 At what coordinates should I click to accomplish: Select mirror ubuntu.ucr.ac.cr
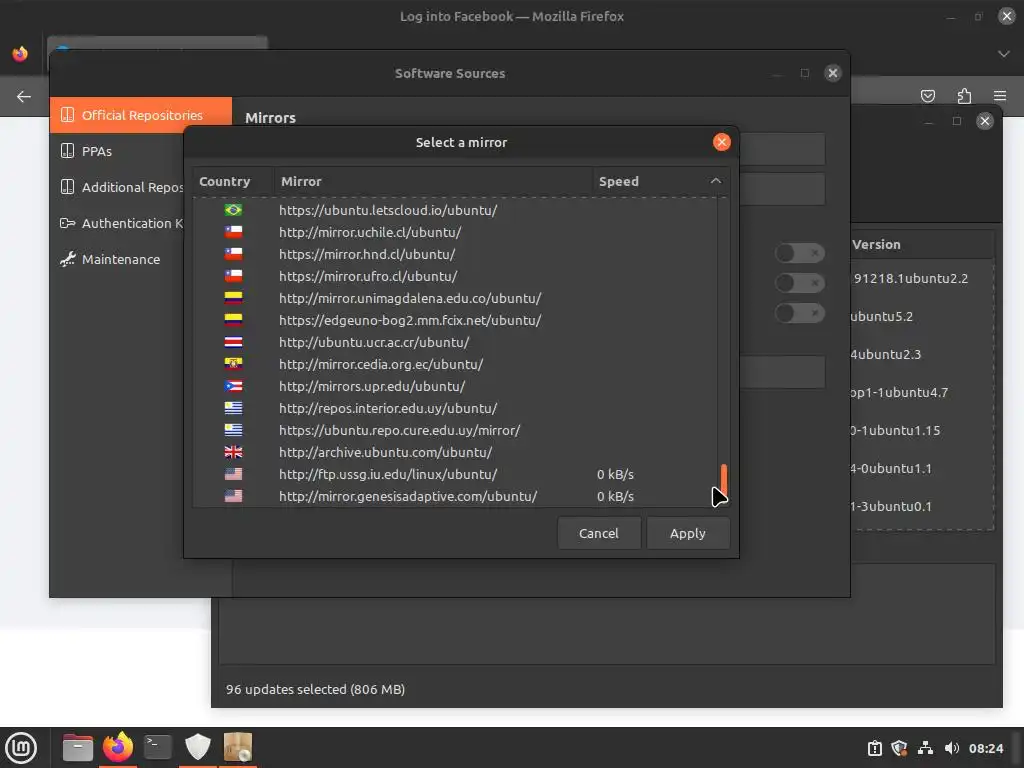pos(455,342)
